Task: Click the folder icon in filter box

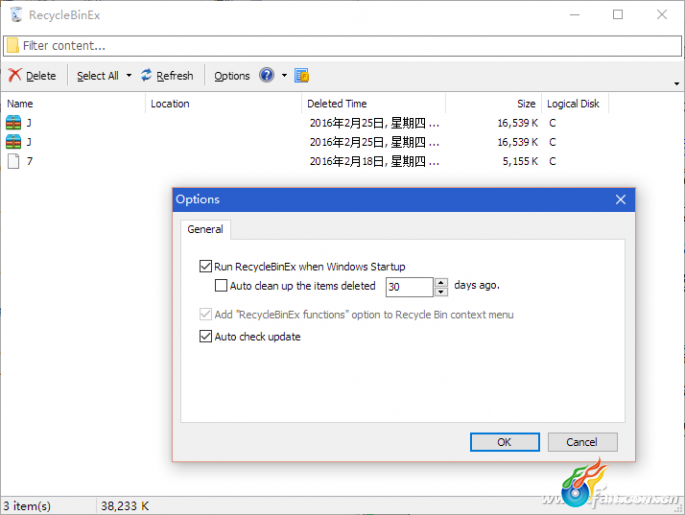Action: point(13,45)
